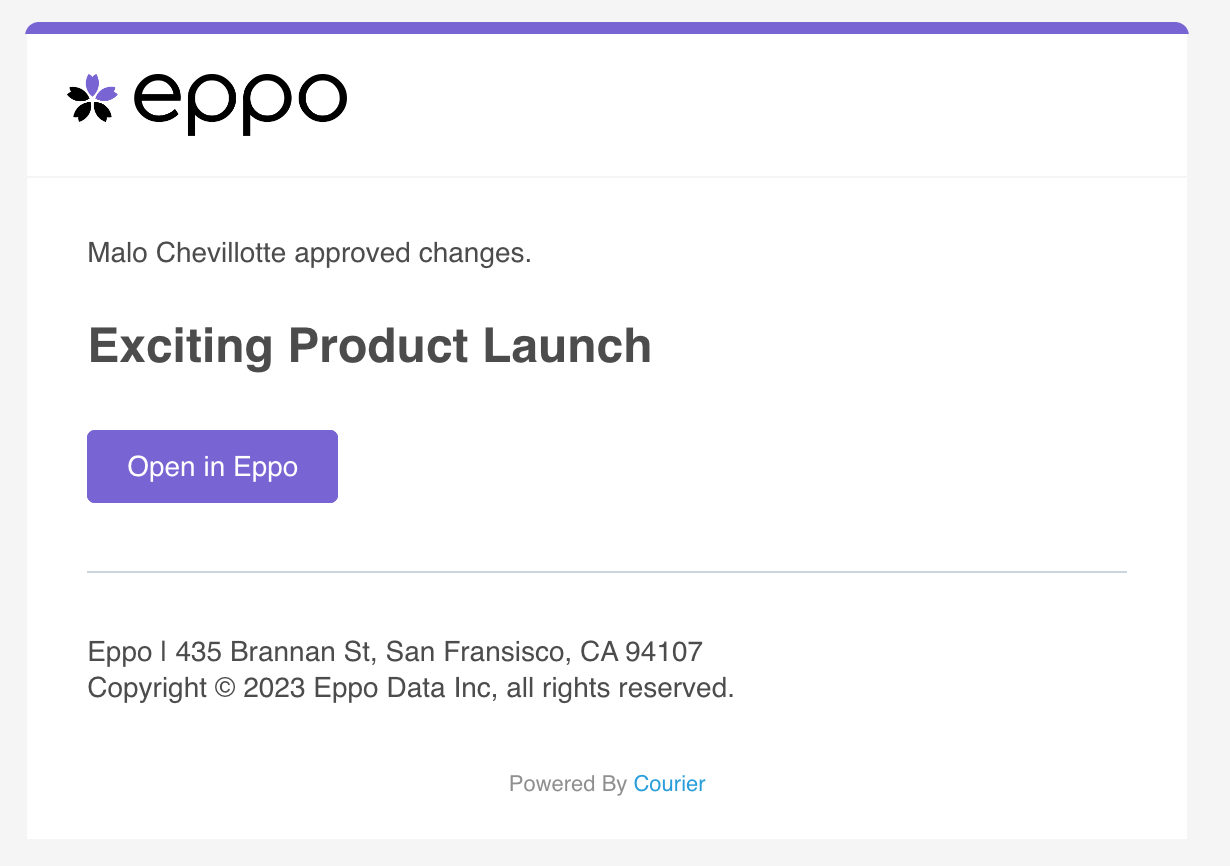The image size is (1230, 866).
Task: Click the eppo wordmark in header
Action: tap(240, 101)
